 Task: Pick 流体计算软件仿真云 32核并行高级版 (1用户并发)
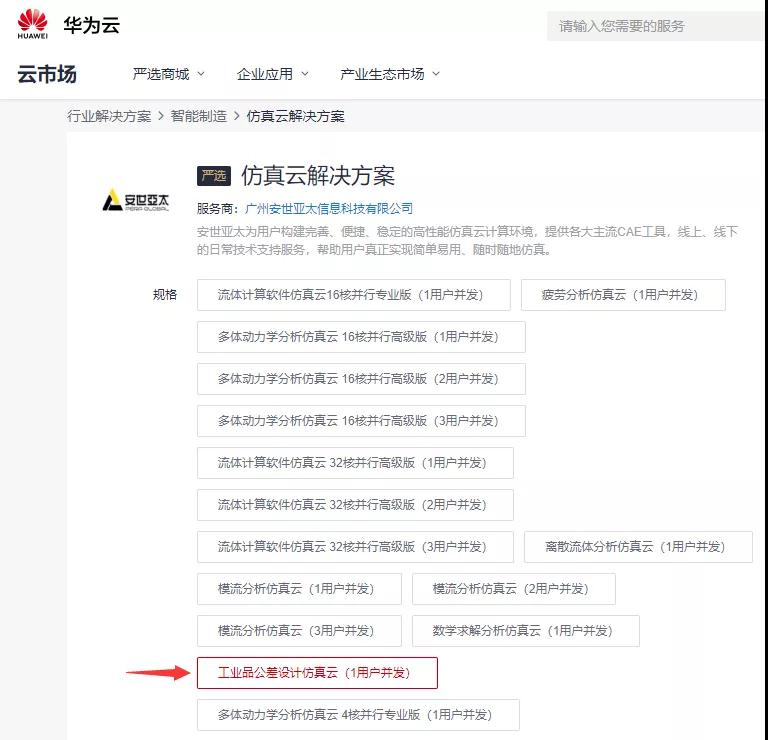click(355, 463)
